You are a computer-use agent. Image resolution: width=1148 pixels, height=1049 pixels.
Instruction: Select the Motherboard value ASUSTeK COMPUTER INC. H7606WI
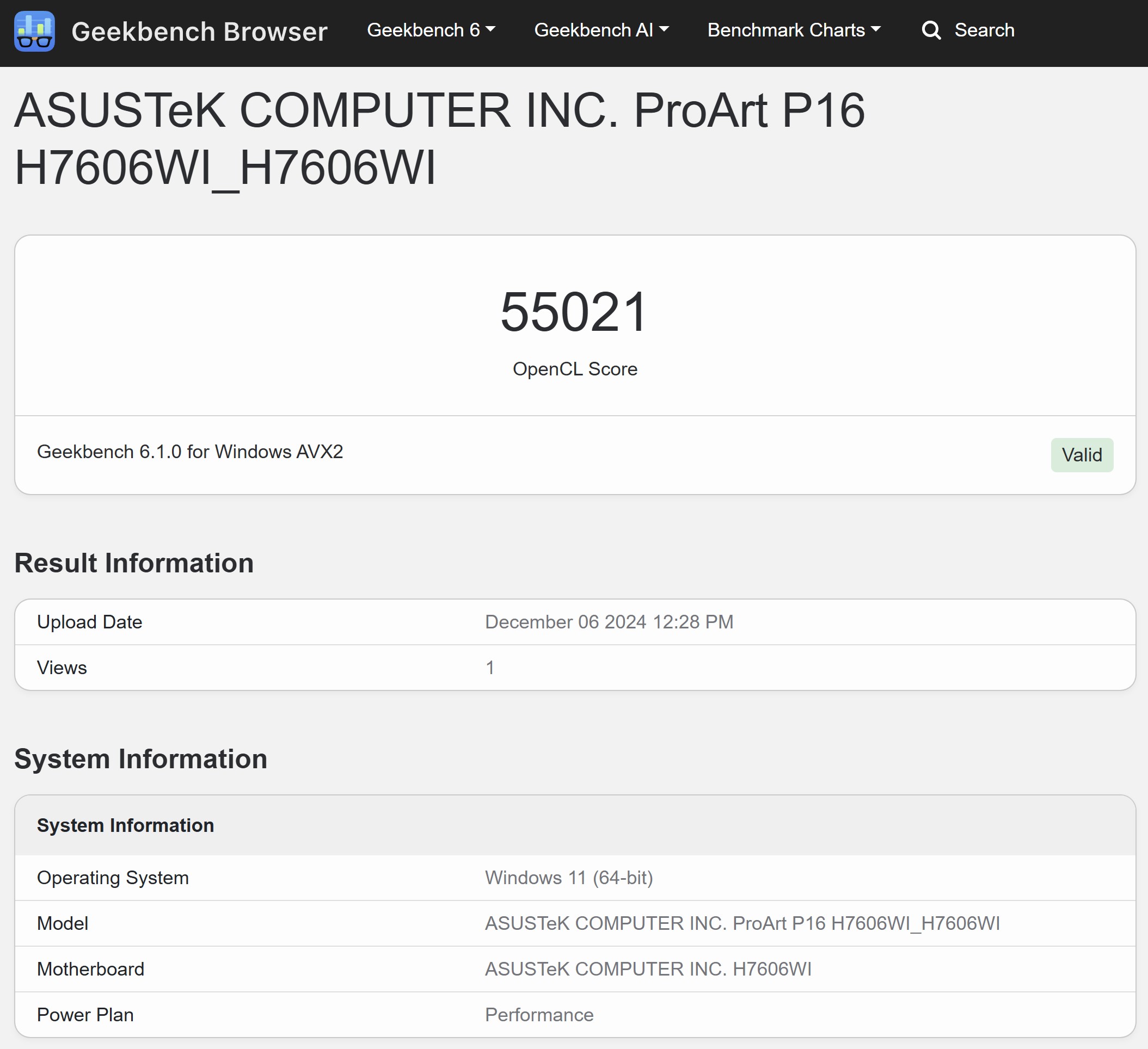[x=648, y=968]
